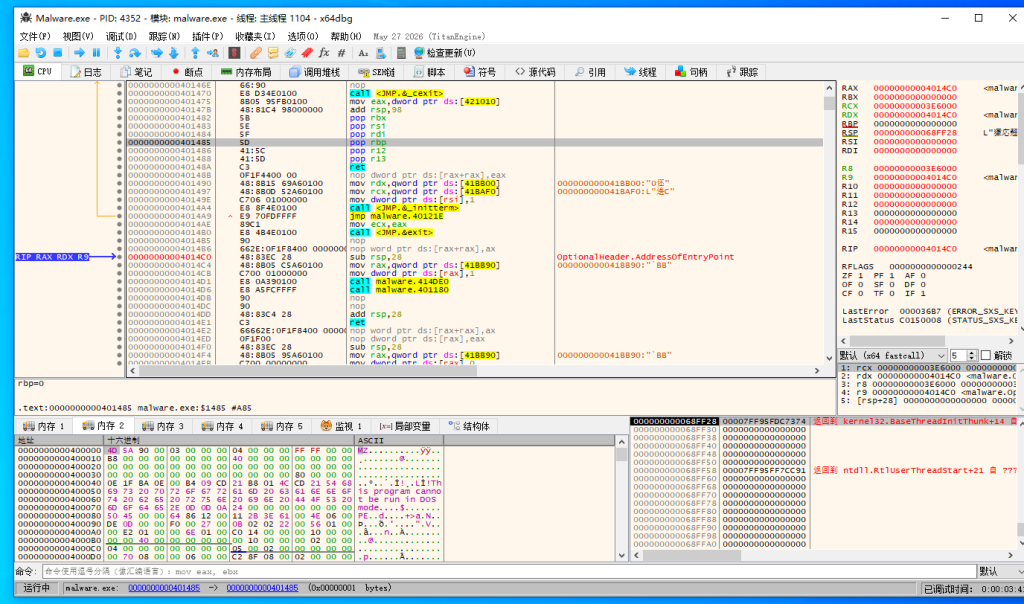Screen dimensions: 1024x604
Task: Click the run arrow toolbar icon
Action: 79,53
